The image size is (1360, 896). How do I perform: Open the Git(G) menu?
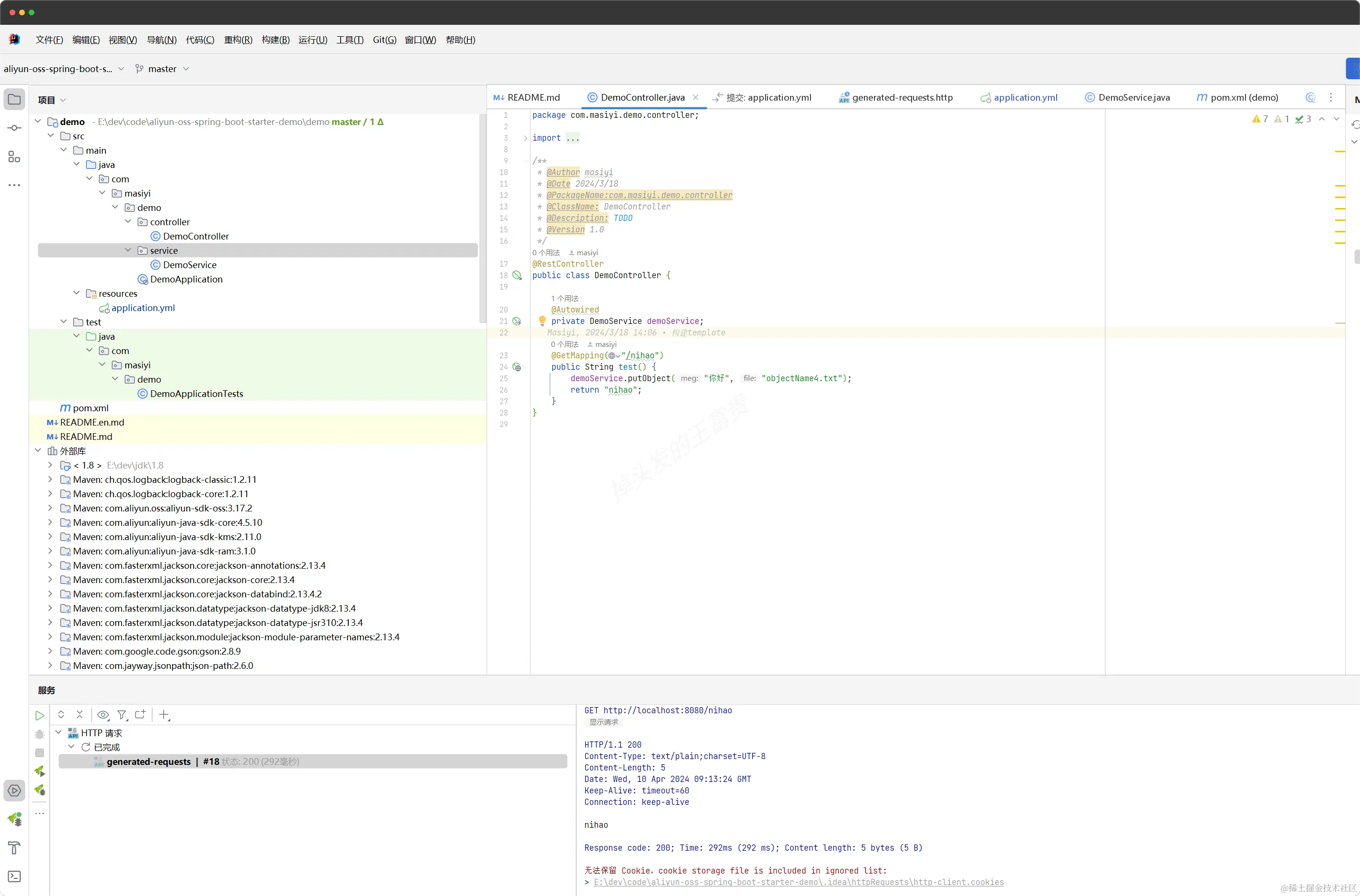[x=384, y=40]
